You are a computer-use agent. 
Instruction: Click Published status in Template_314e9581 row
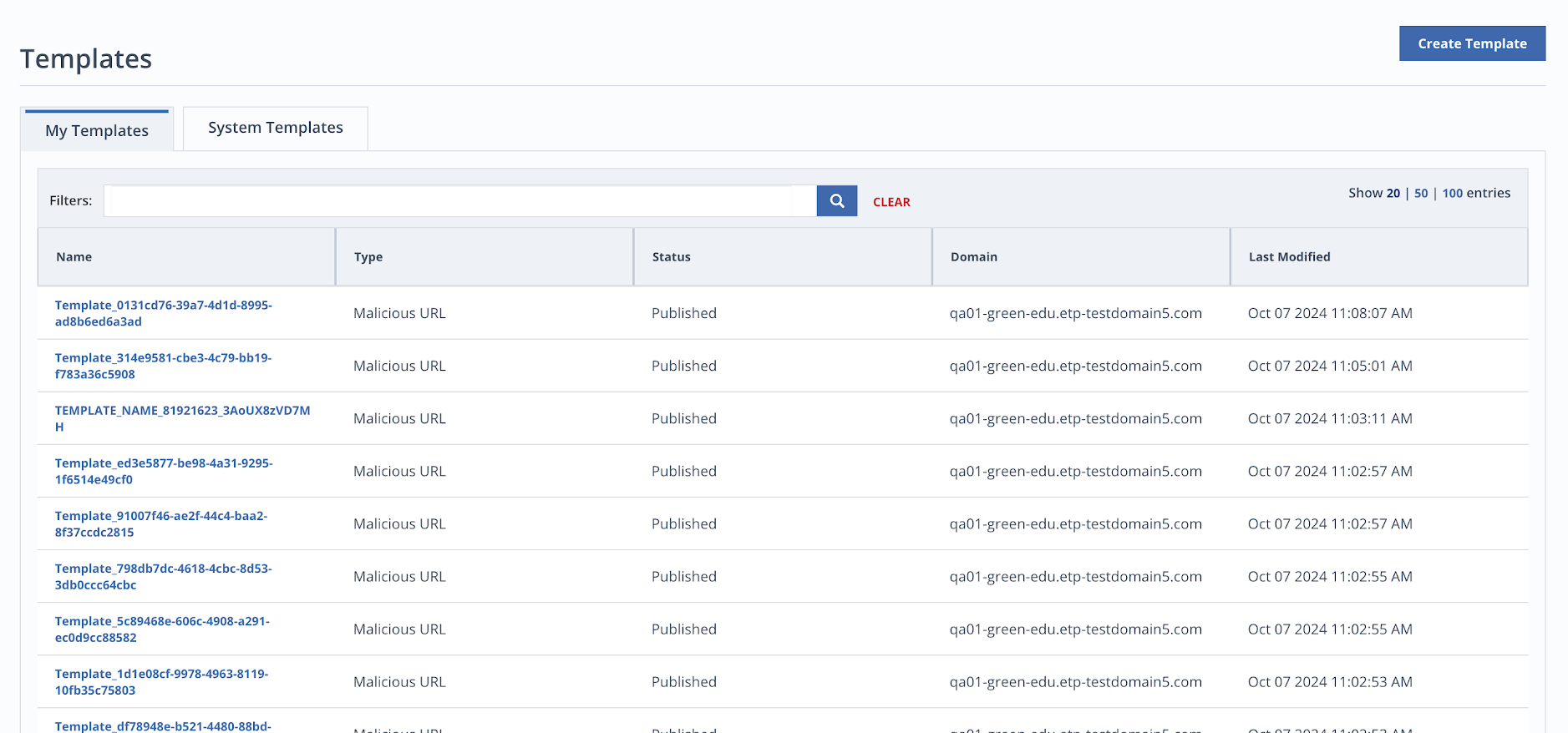coord(684,366)
